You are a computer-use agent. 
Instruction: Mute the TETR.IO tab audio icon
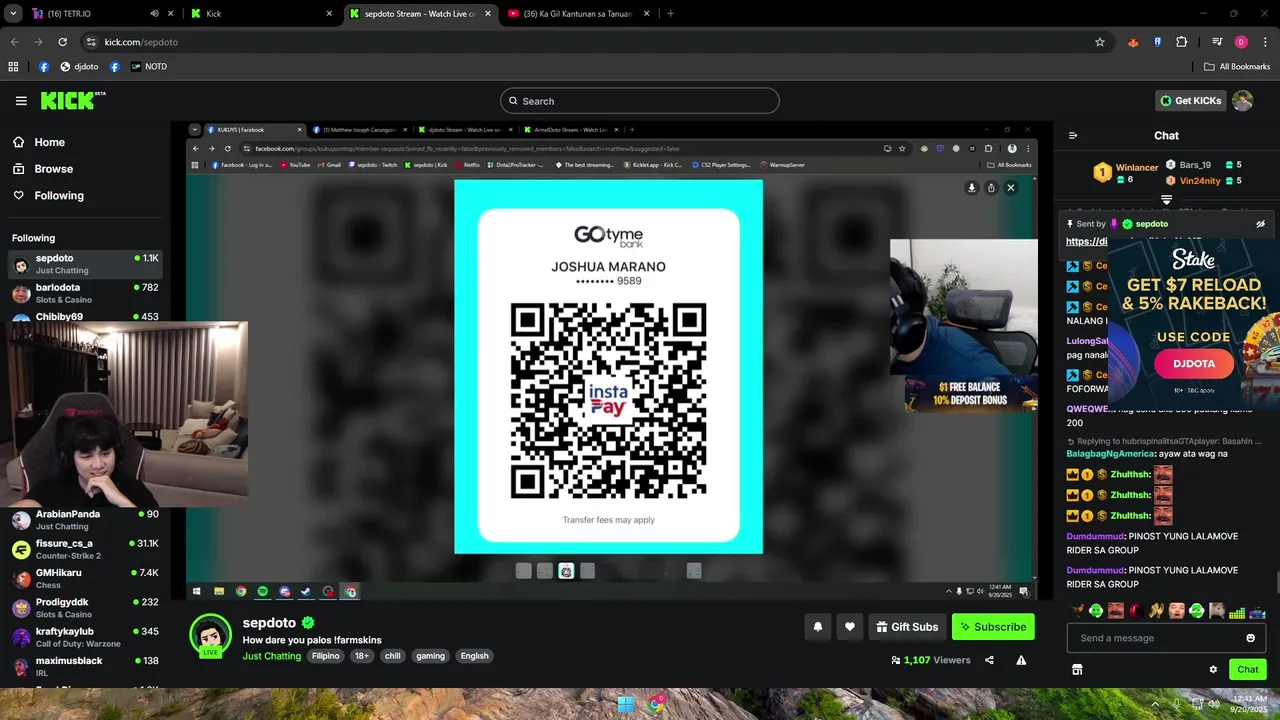[154, 14]
